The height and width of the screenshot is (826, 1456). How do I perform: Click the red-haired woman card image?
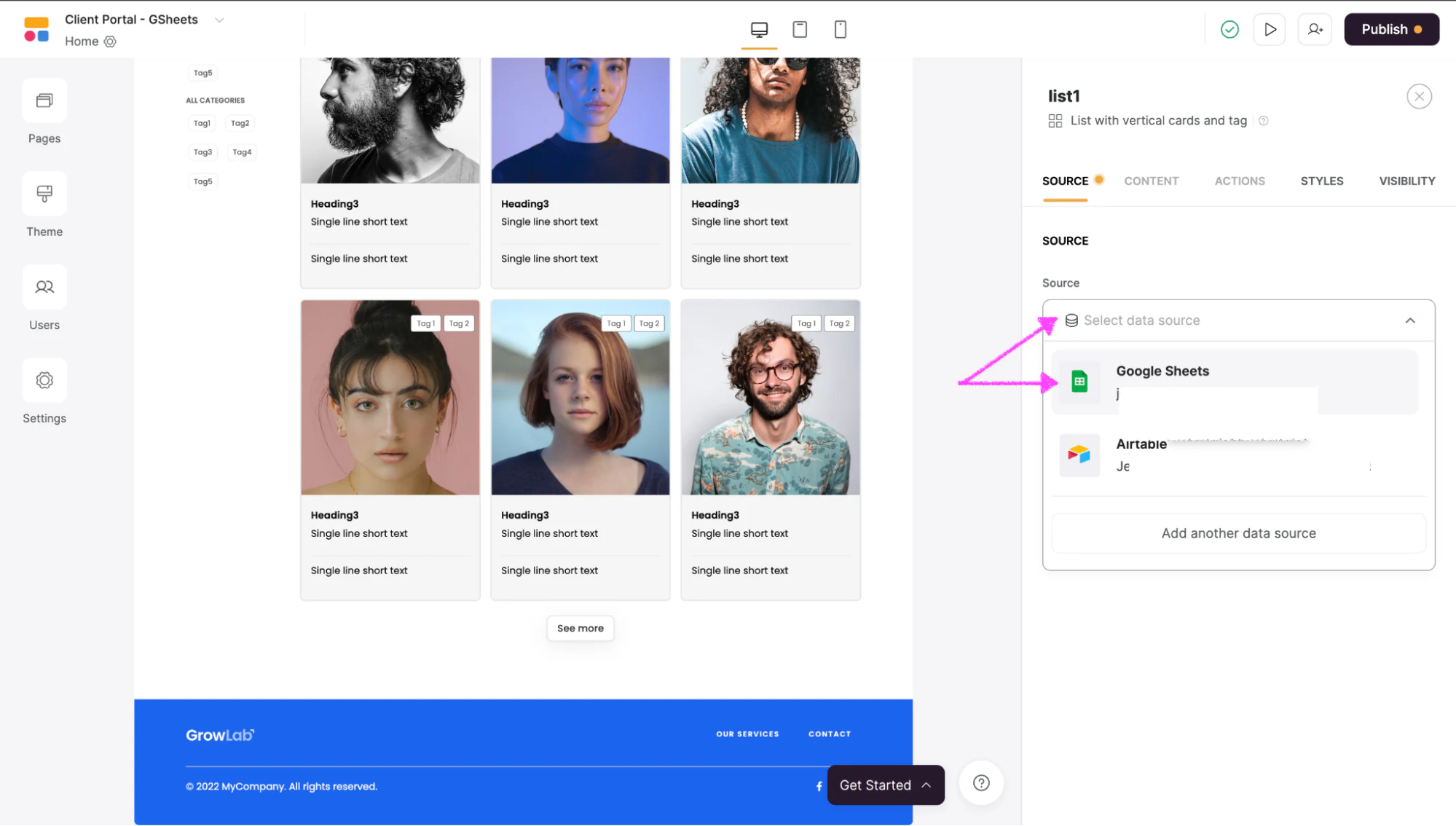click(581, 398)
